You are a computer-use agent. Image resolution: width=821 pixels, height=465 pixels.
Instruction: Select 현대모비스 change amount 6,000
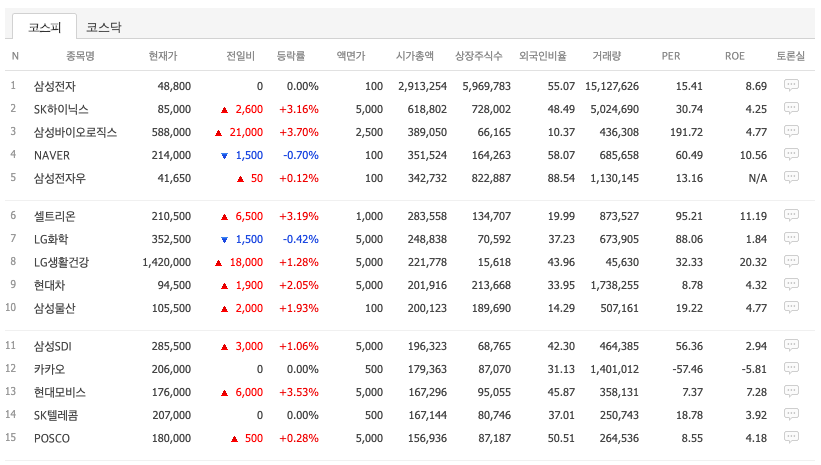click(x=249, y=392)
